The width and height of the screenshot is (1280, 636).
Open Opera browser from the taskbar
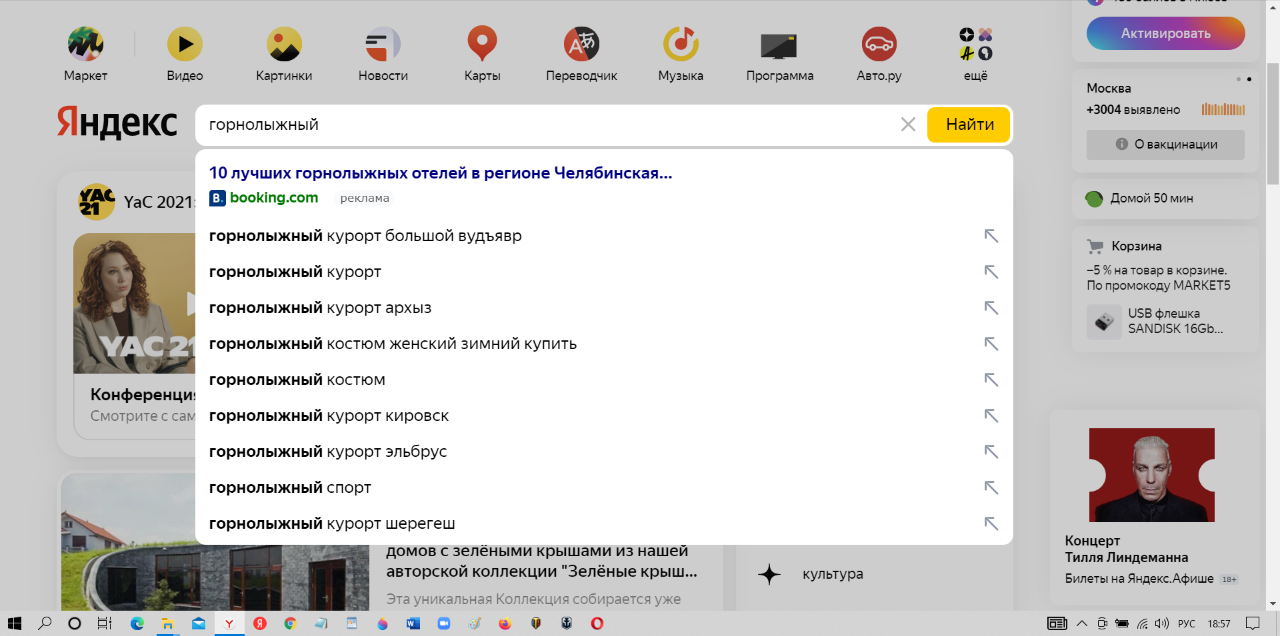(x=597, y=623)
